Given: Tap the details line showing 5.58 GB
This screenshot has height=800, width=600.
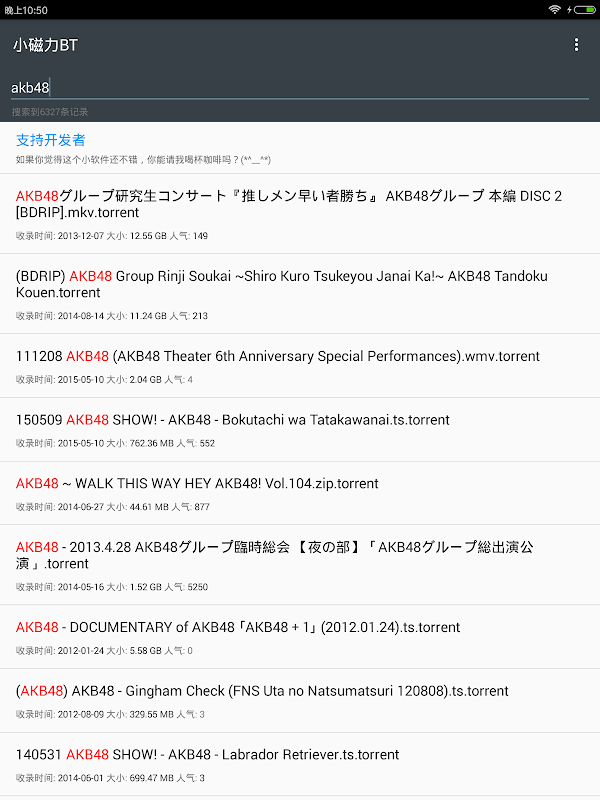Looking at the screenshot, I should [104, 651].
